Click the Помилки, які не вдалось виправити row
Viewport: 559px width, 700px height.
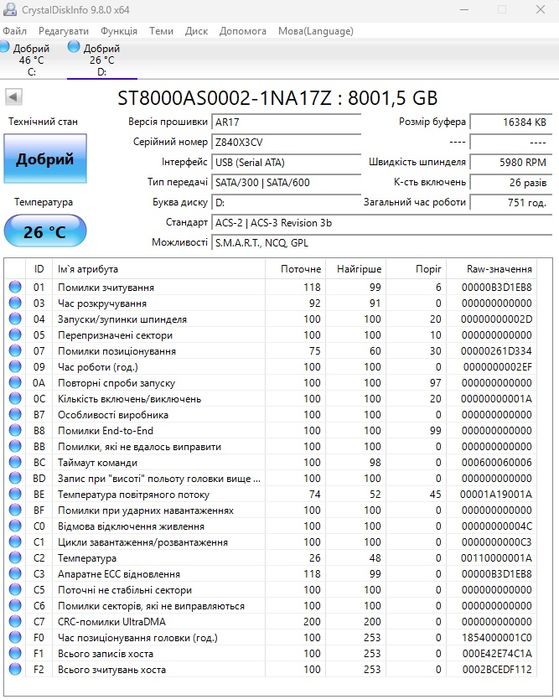click(x=272, y=446)
